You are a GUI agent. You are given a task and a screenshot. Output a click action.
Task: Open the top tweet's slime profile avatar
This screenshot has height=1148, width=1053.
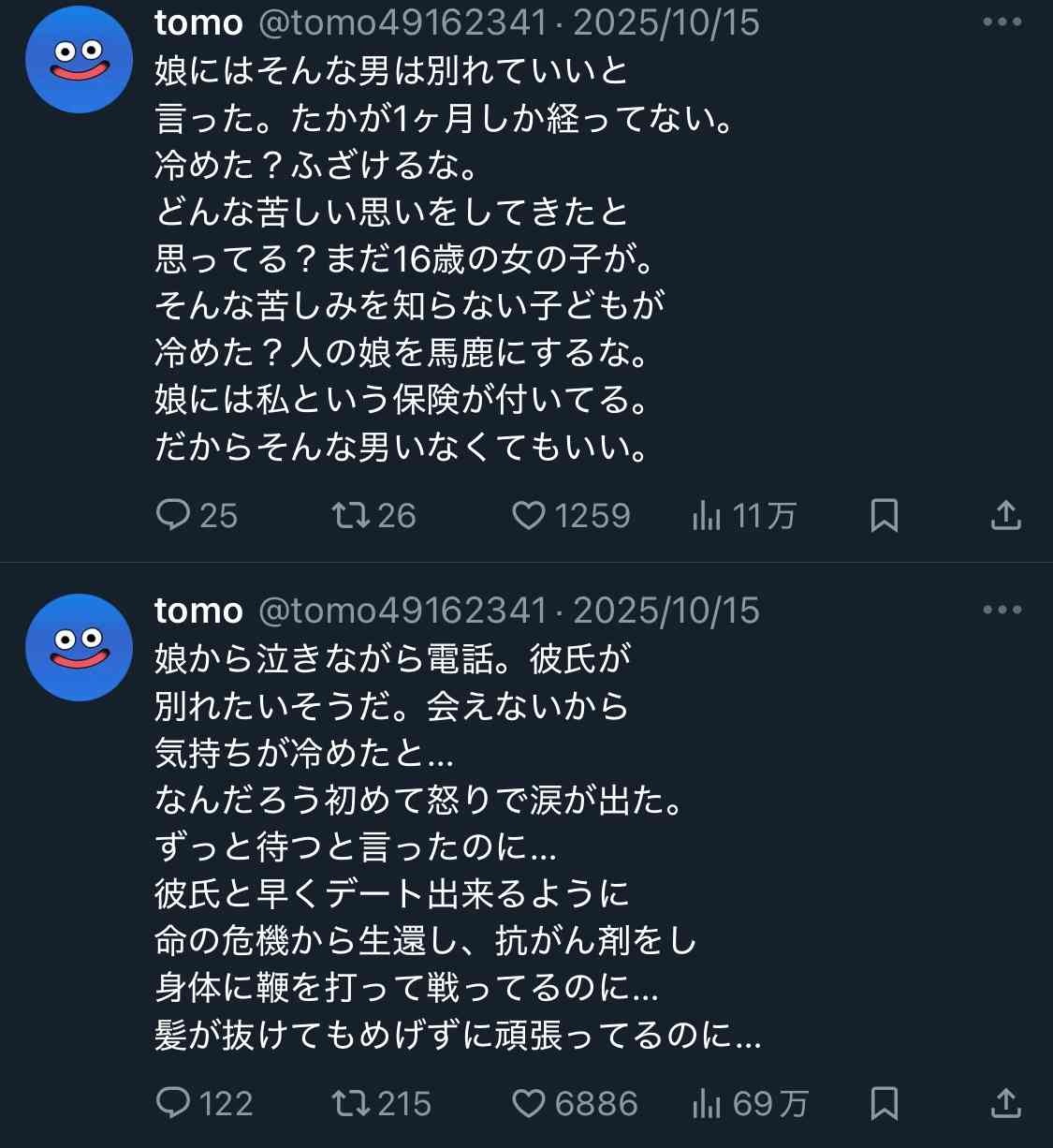click(x=80, y=60)
